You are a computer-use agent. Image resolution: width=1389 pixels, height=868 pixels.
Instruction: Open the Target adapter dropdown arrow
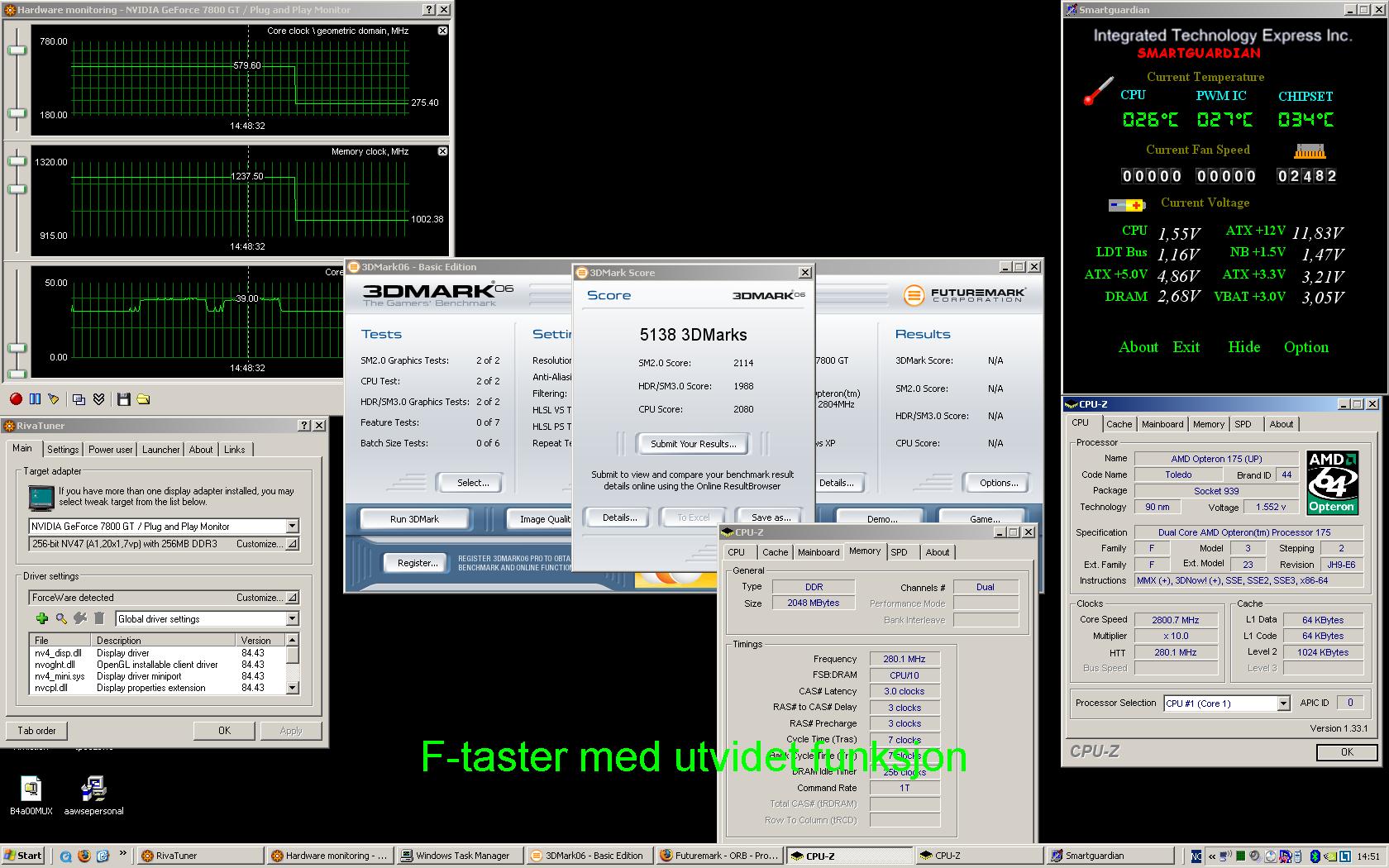click(292, 526)
